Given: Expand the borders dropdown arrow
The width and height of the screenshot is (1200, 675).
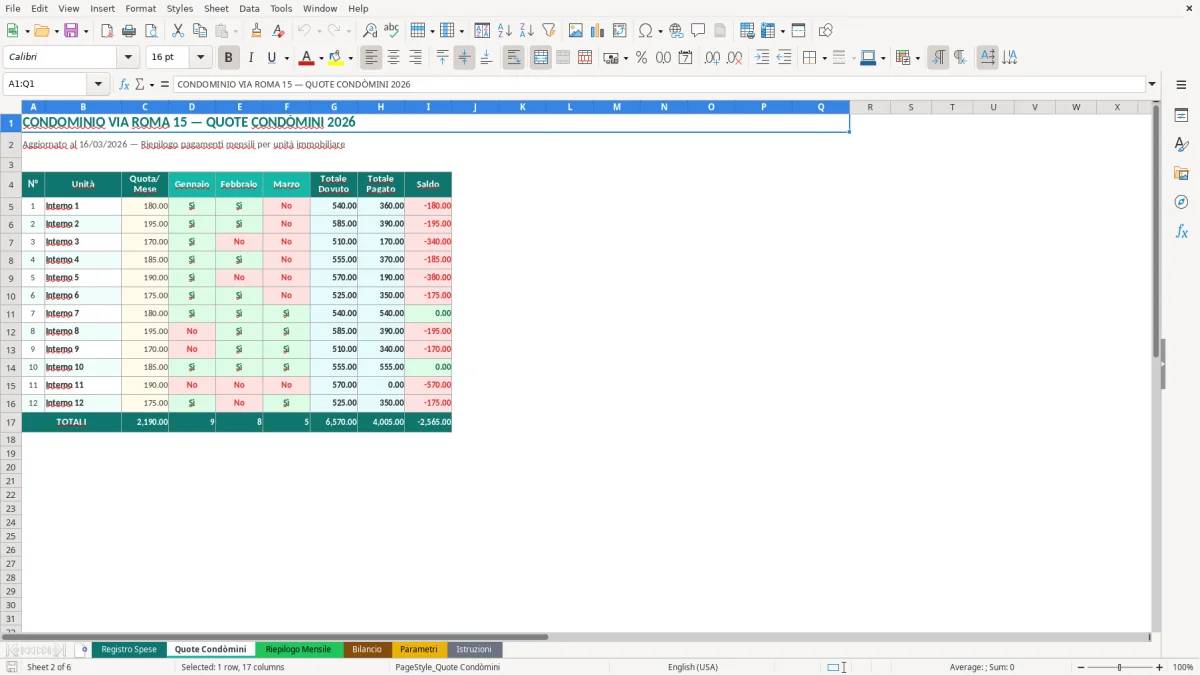Looking at the screenshot, I should 823,58.
